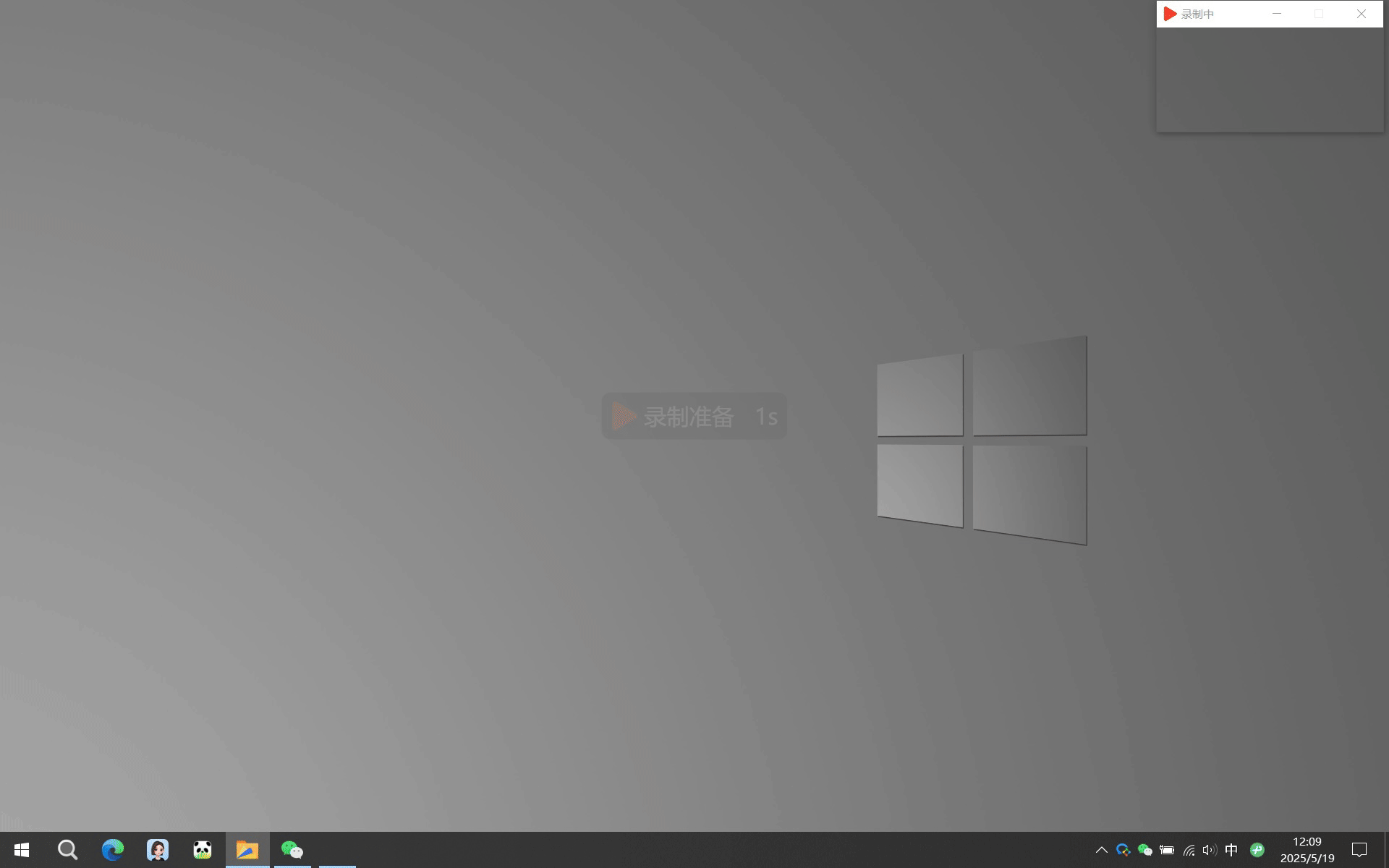This screenshot has width=1389, height=868.
Task: Click the Show desktop strip
Action: pyautogui.click(x=1386, y=850)
